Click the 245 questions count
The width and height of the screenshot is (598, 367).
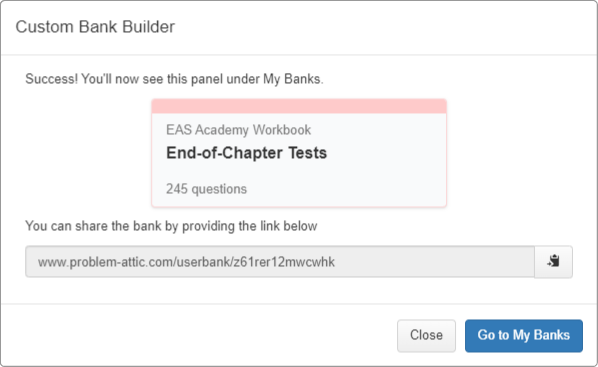pyautogui.click(x=206, y=189)
